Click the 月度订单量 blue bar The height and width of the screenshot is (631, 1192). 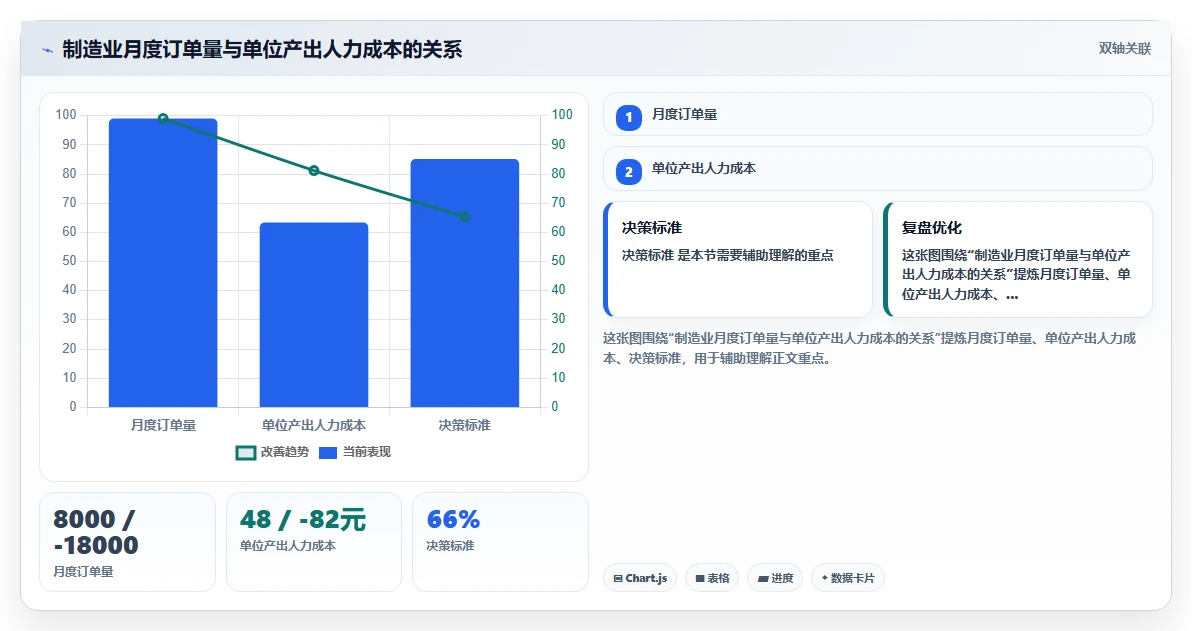(163, 263)
